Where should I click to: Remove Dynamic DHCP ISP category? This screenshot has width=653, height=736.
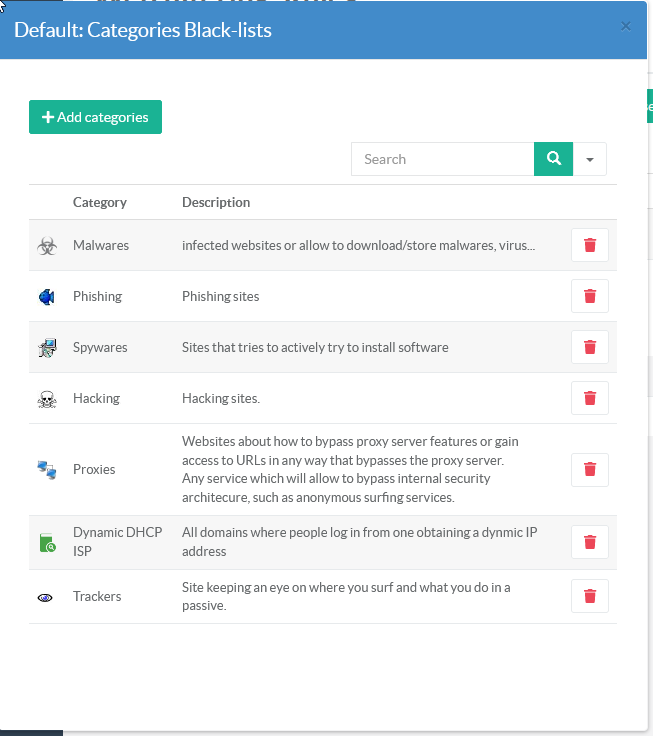589,542
